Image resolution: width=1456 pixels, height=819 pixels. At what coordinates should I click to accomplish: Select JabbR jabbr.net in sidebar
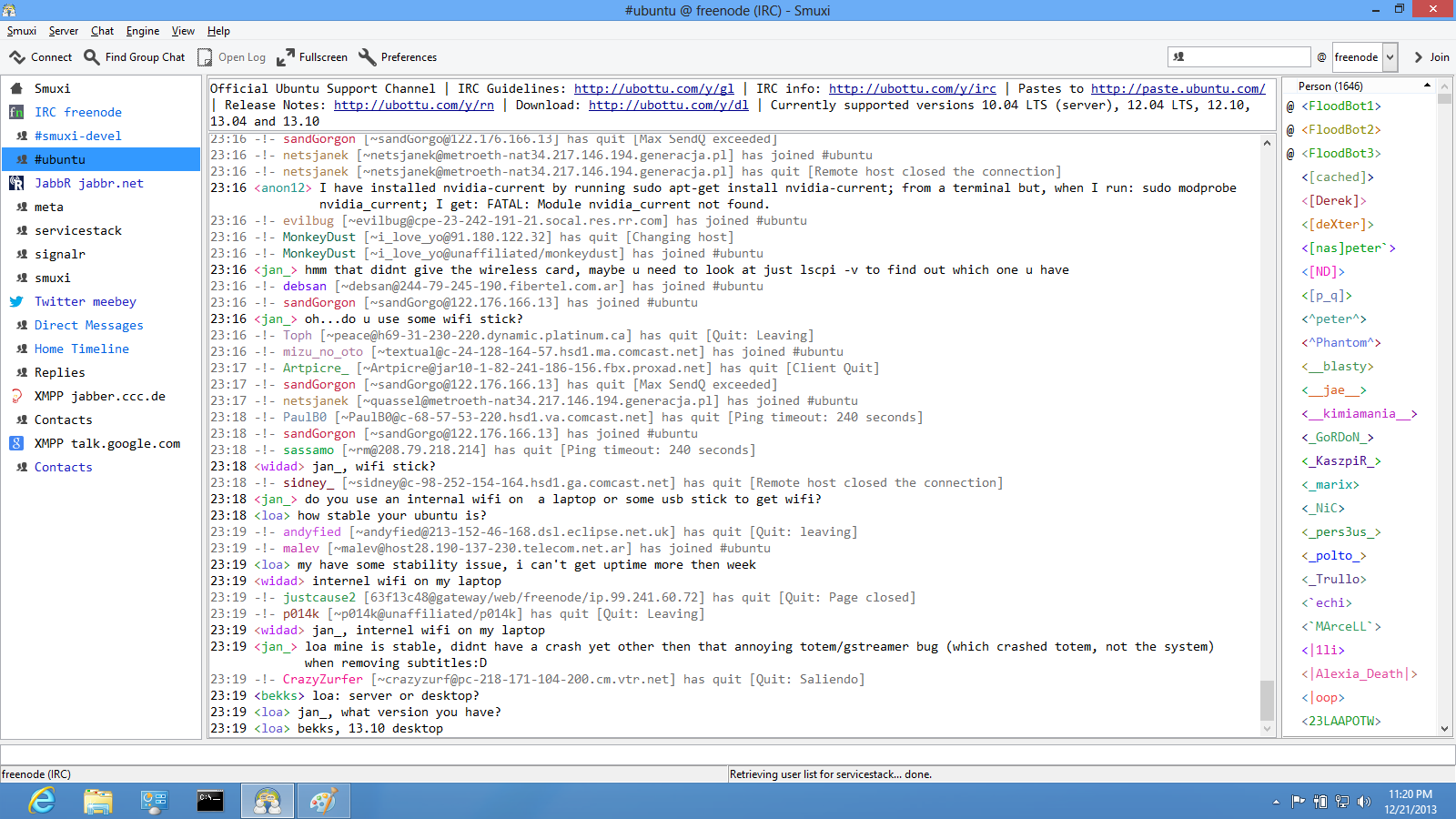88,183
